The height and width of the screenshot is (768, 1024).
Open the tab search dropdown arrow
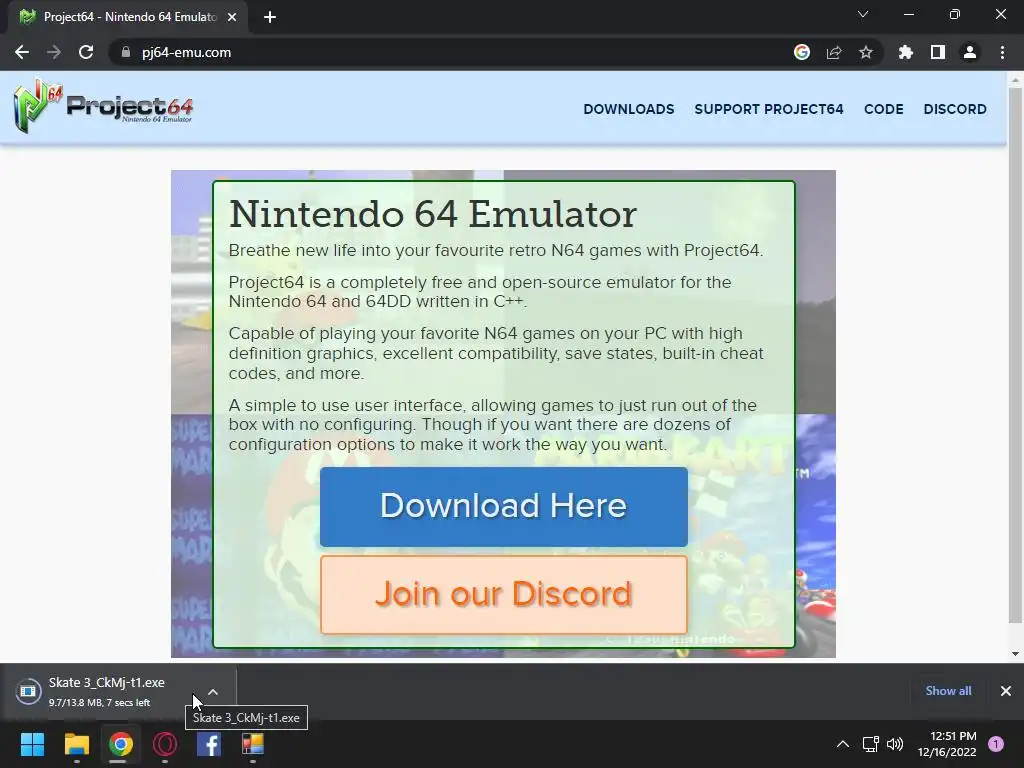coord(863,14)
